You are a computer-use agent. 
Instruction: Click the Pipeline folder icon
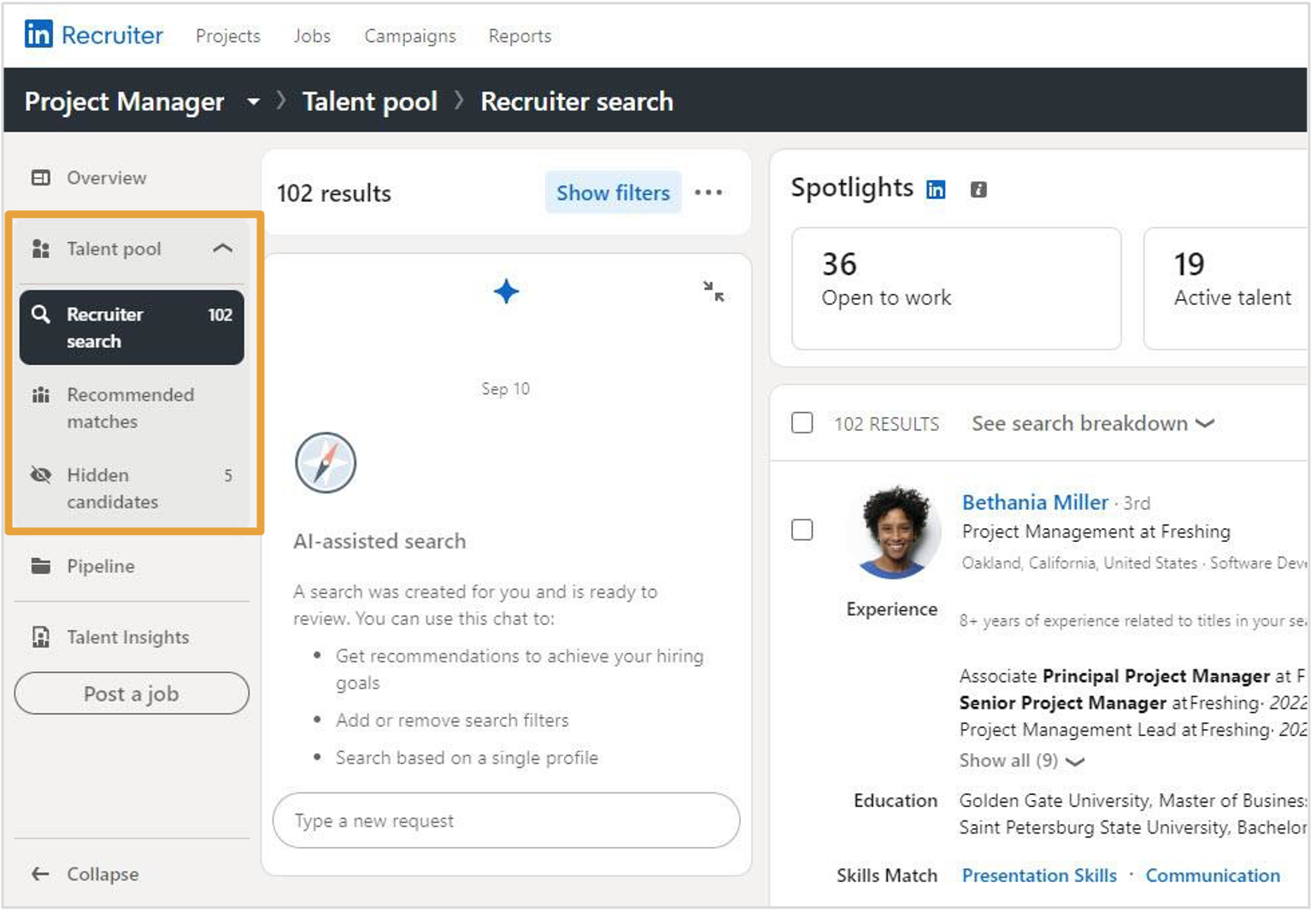click(40, 566)
